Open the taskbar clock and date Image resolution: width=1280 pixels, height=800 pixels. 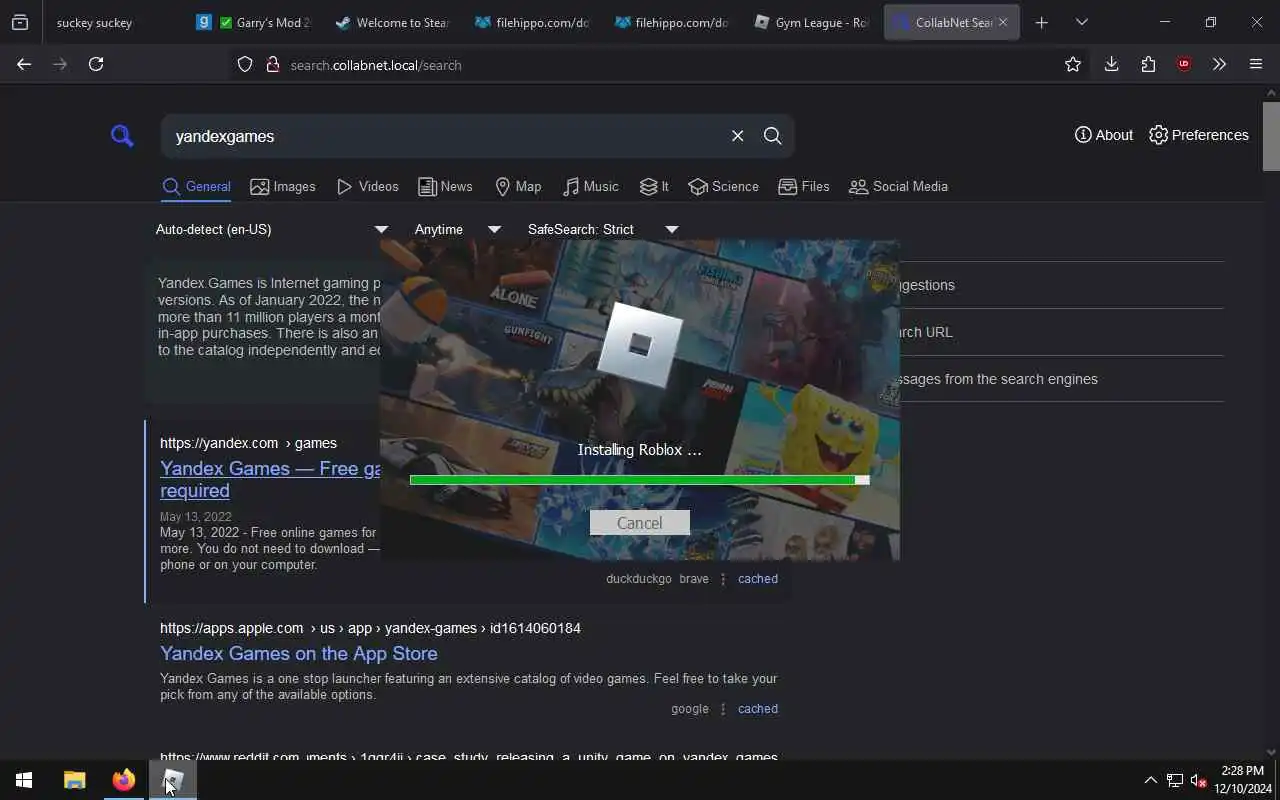tap(1243, 780)
